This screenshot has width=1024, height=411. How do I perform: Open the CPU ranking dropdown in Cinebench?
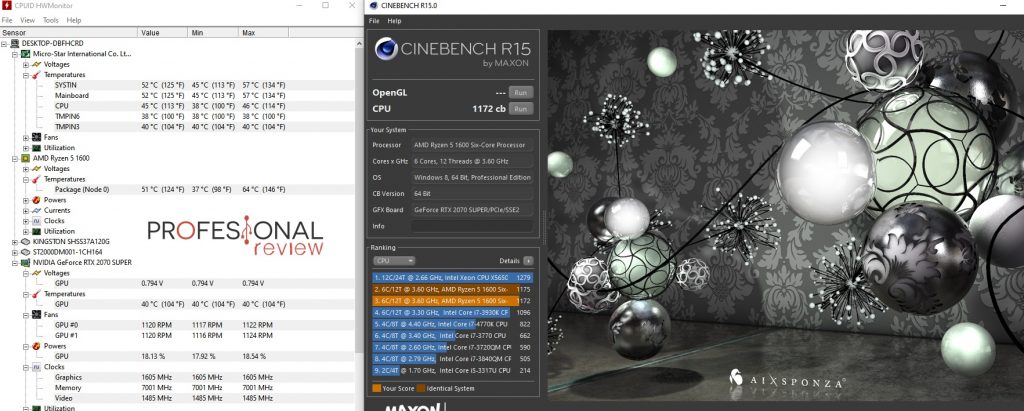click(394, 261)
